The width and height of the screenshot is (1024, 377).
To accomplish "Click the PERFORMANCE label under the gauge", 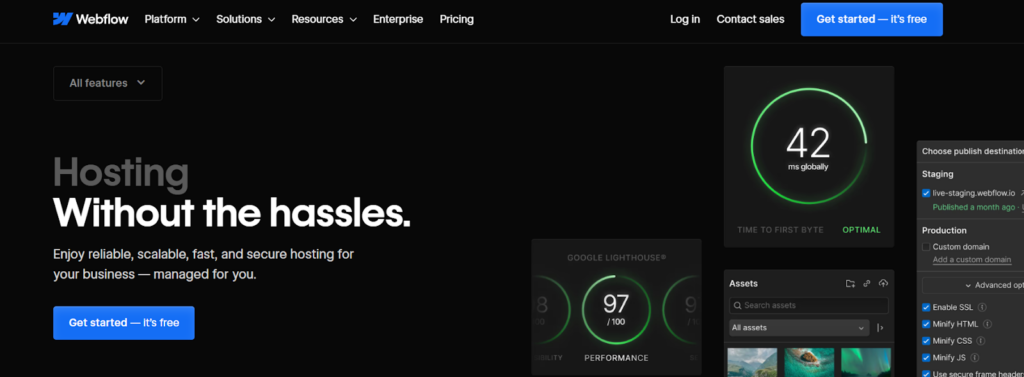I will point(616,358).
